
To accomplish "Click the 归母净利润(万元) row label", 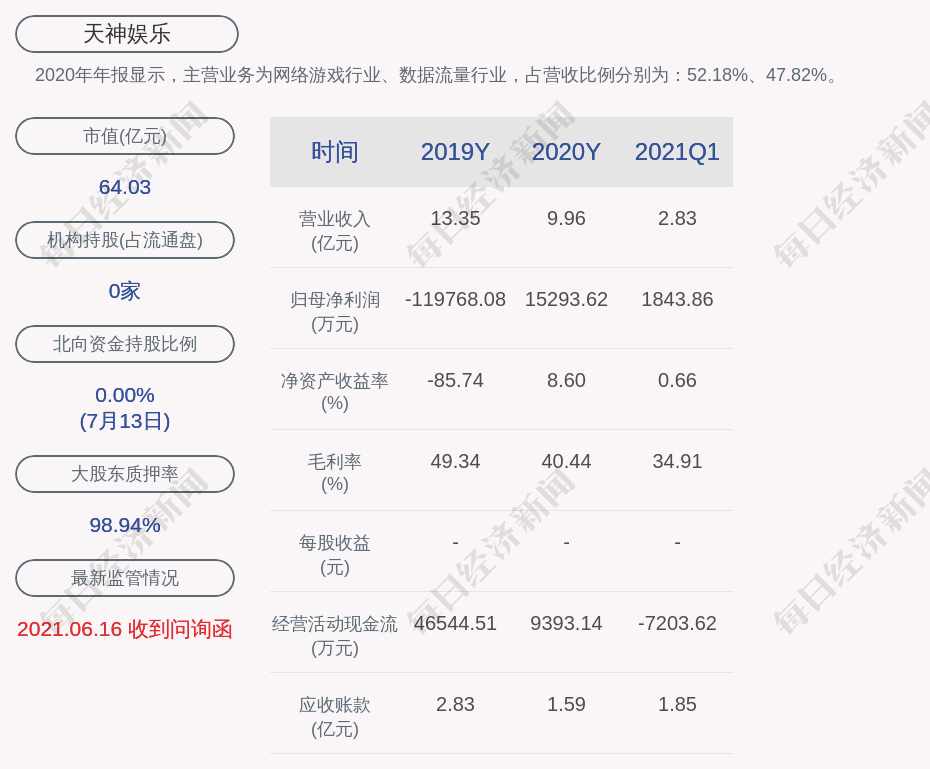I will click(334, 311).
